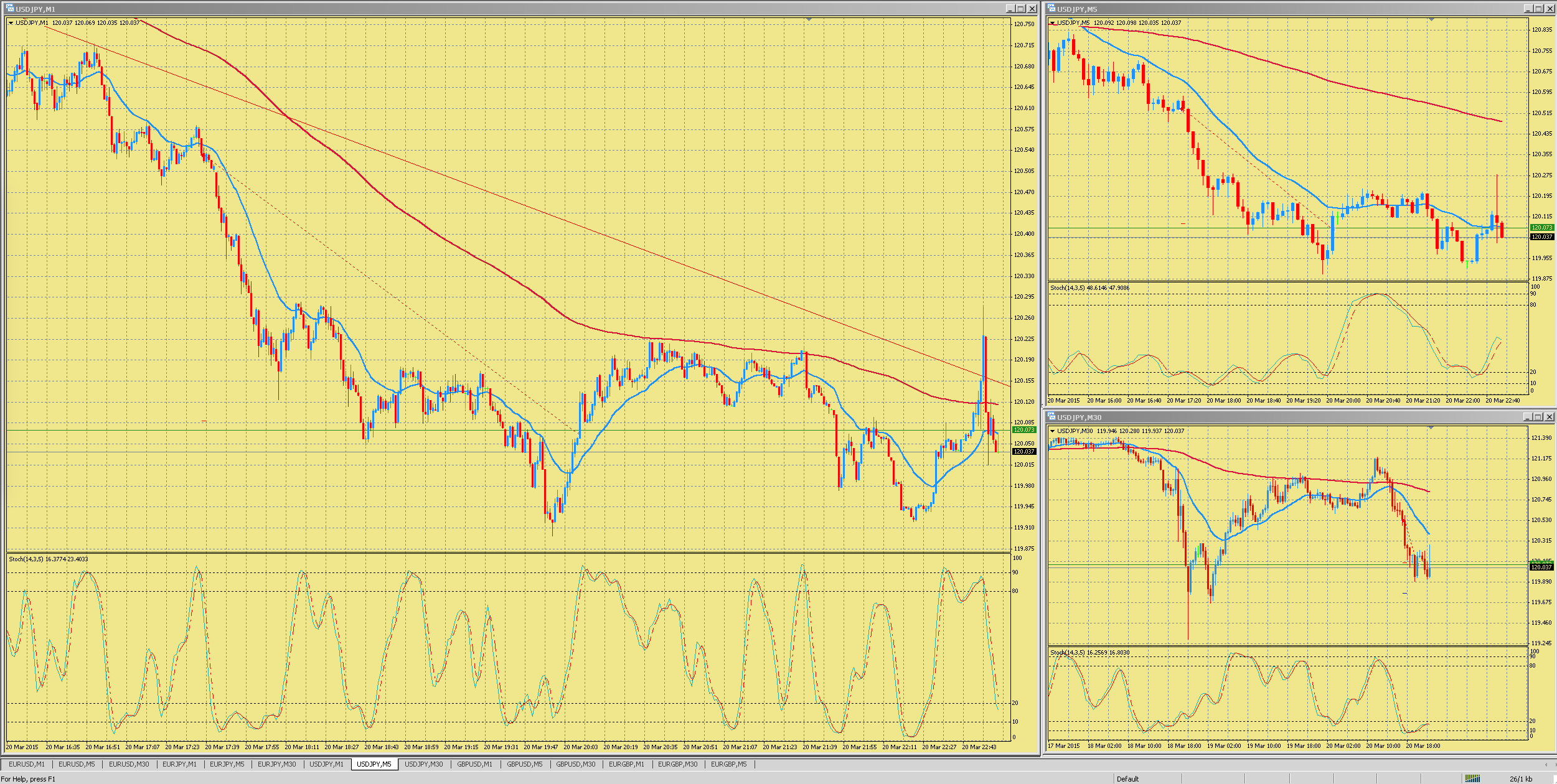Click chart shift triangle marker on M30 chart

pos(1431,427)
